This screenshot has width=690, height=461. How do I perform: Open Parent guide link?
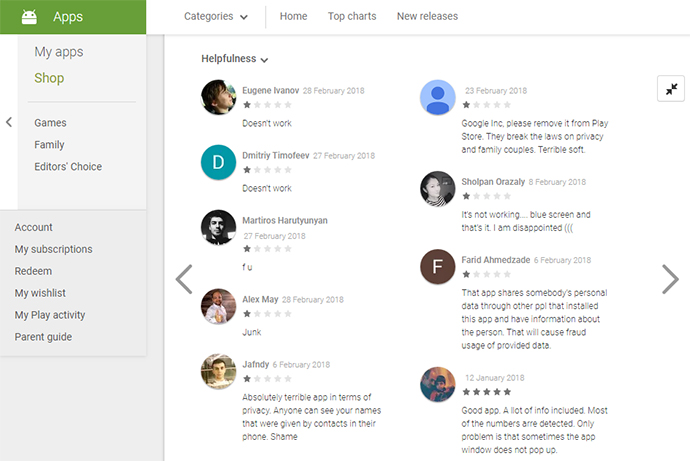[43, 337]
